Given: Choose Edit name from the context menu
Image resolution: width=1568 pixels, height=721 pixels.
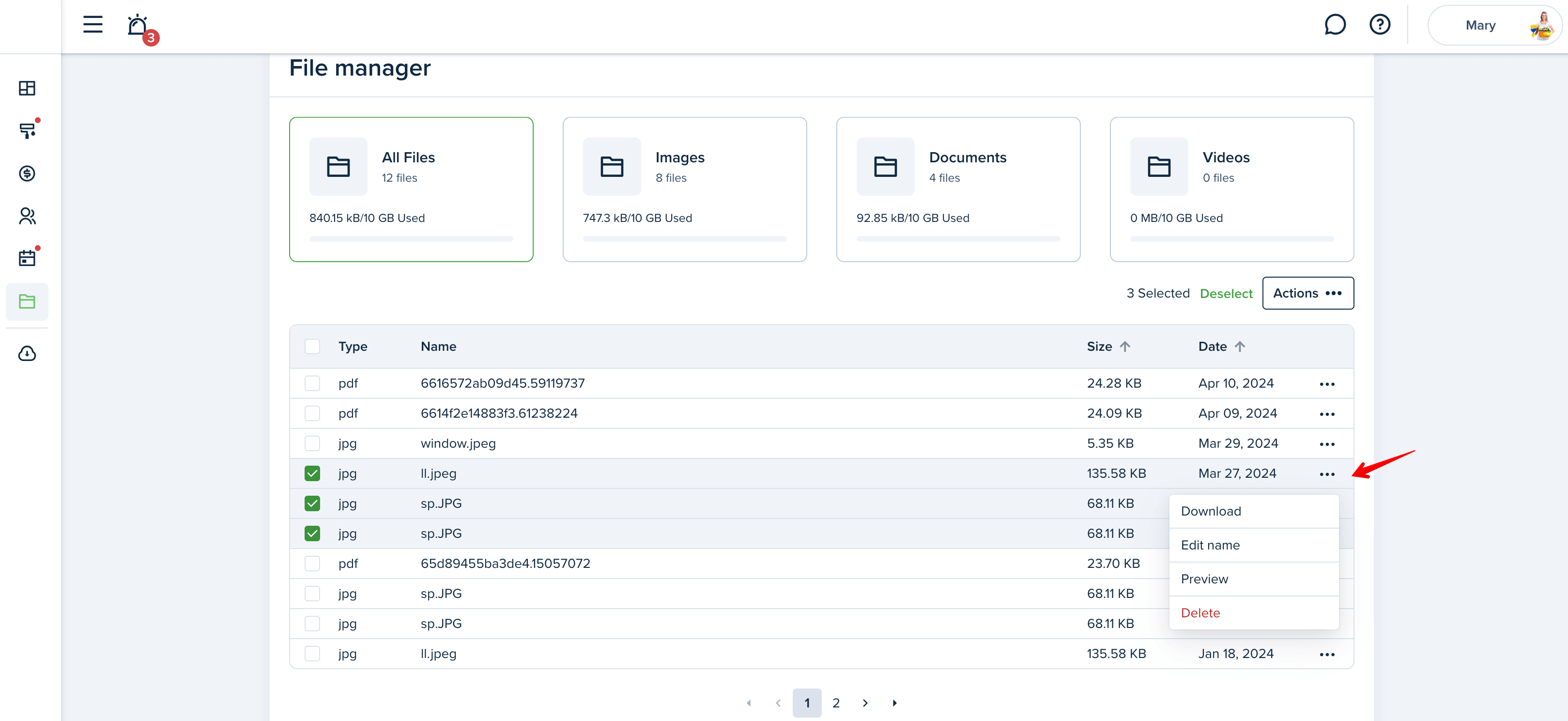Looking at the screenshot, I should pyautogui.click(x=1253, y=545).
